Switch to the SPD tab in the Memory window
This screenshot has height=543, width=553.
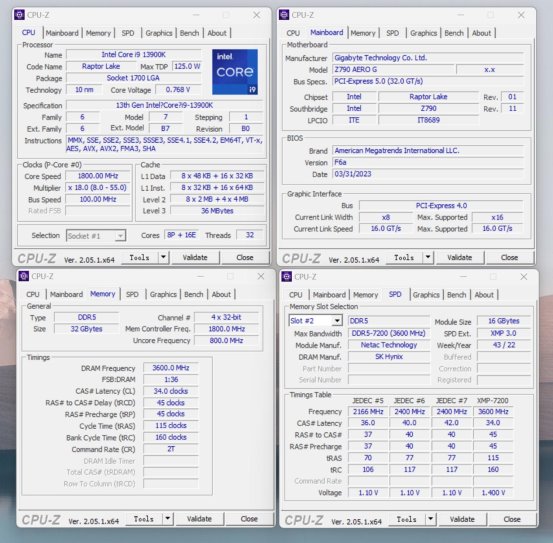[x=132, y=294]
